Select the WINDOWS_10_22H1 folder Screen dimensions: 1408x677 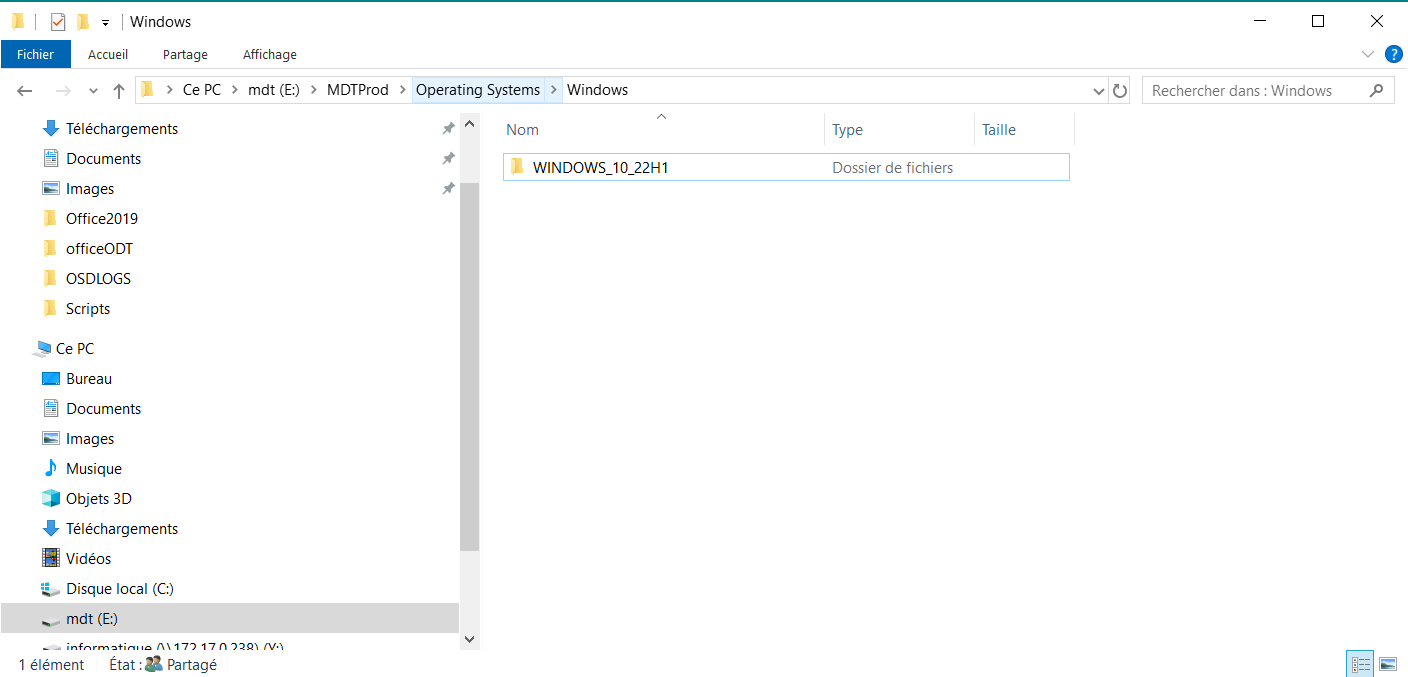(600, 168)
